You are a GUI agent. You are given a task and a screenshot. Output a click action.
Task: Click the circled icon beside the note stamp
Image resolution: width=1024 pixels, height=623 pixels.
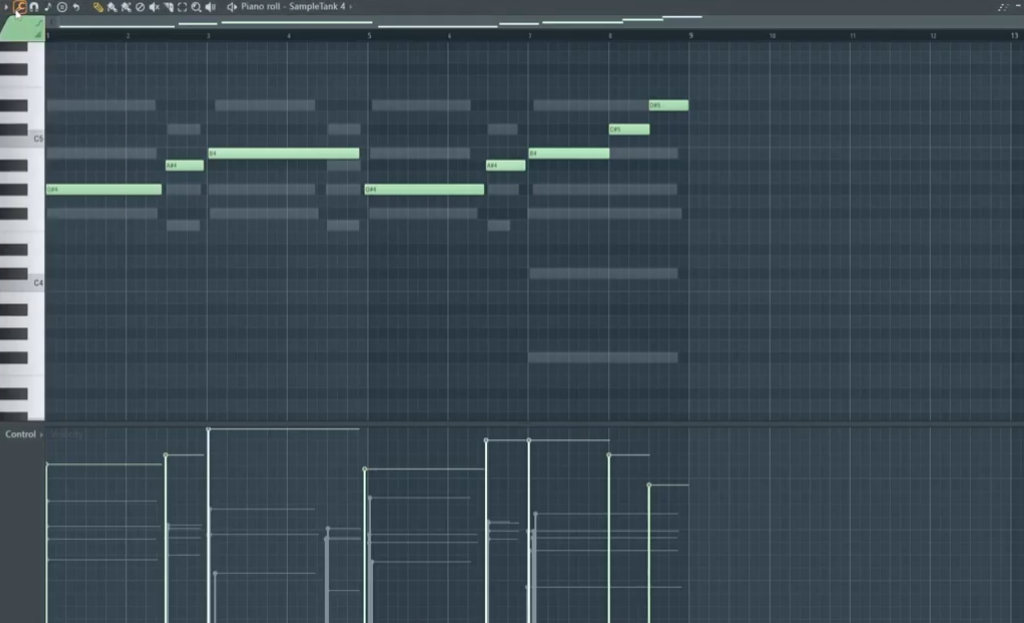(62, 7)
